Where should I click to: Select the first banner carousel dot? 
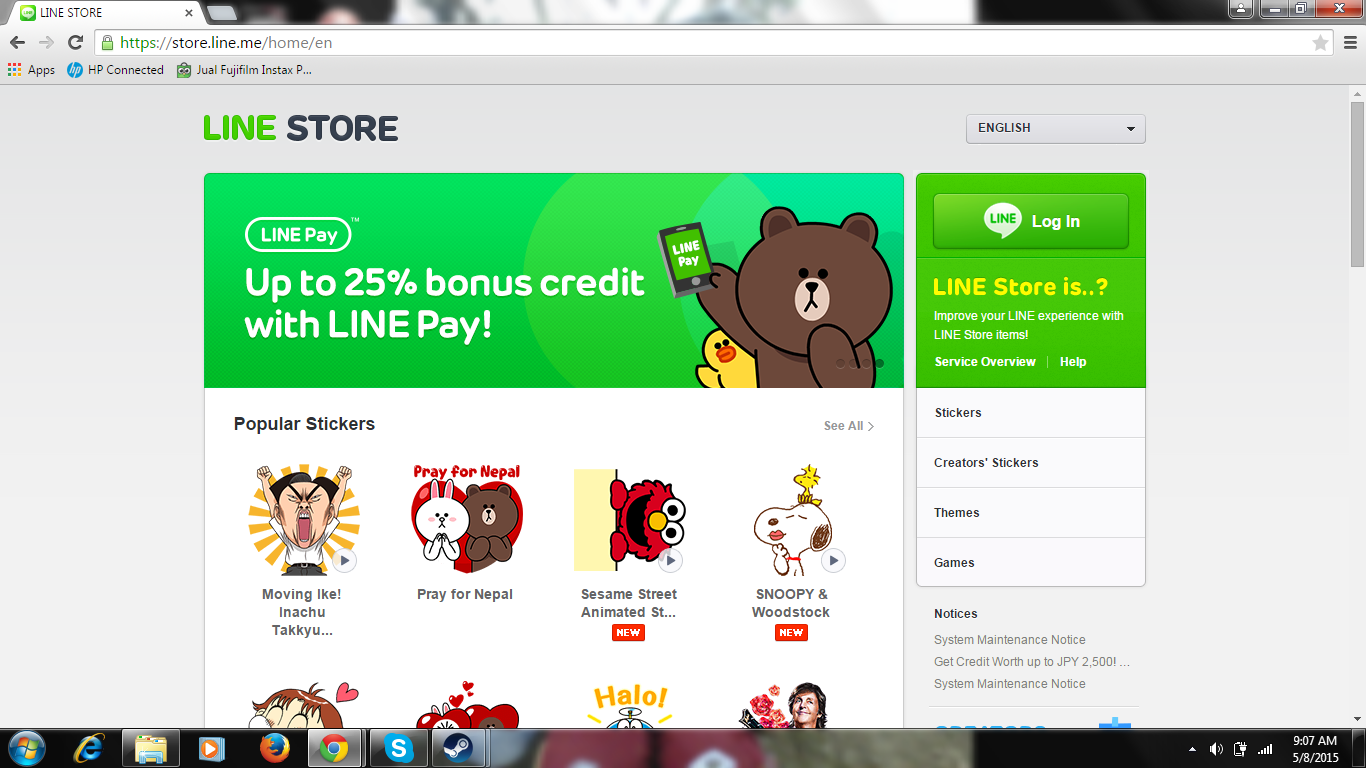pos(841,363)
